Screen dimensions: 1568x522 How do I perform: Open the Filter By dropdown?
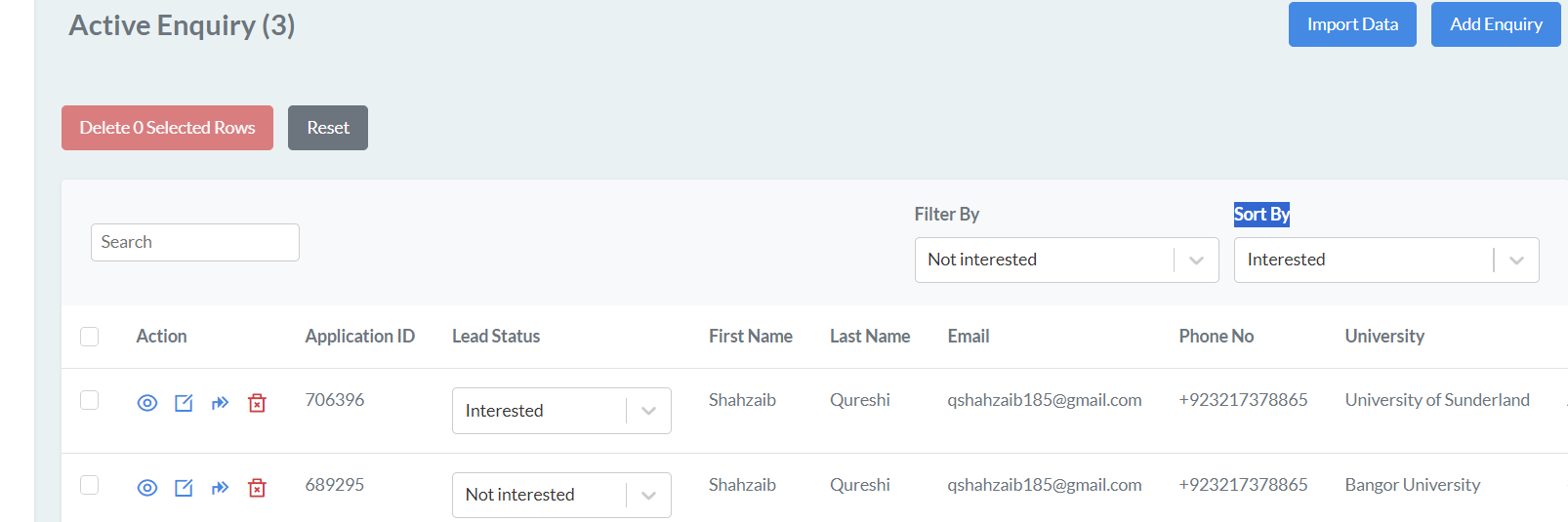[x=1066, y=261]
